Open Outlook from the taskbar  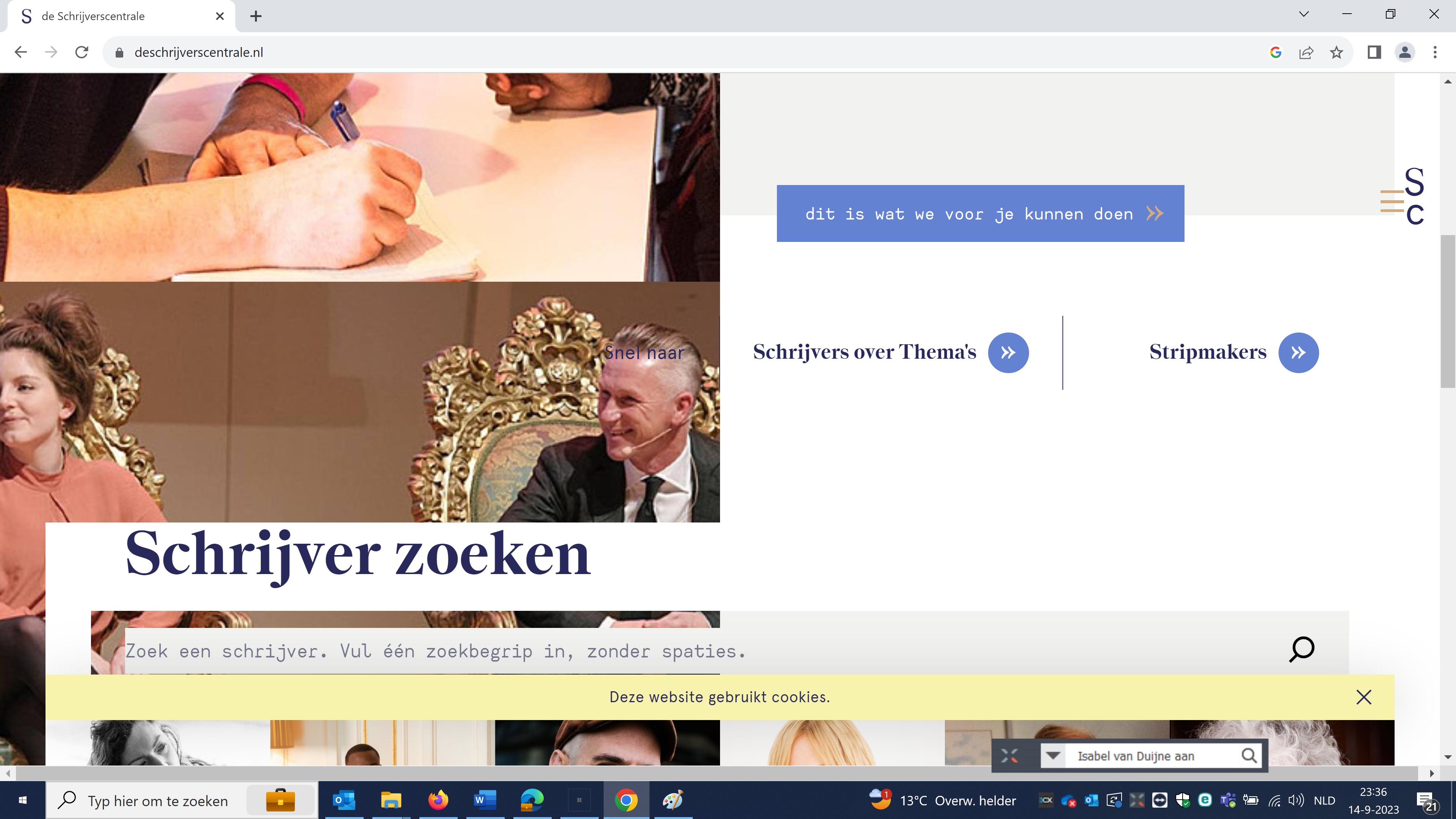[x=344, y=800]
